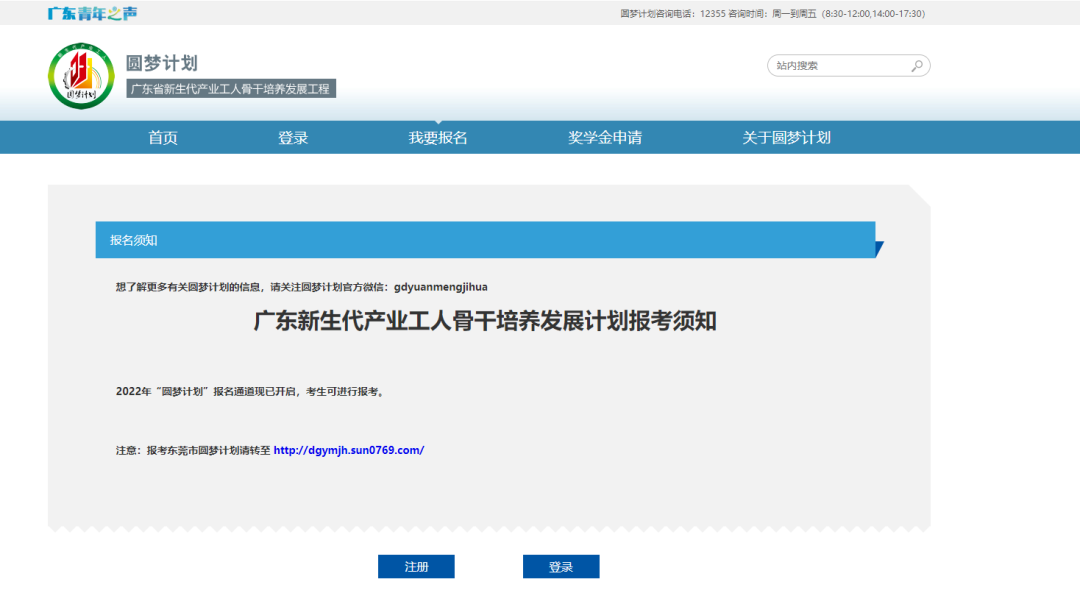Click the 圆梦计划 site title text
The height and width of the screenshot is (607, 1080).
[x=162, y=63]
